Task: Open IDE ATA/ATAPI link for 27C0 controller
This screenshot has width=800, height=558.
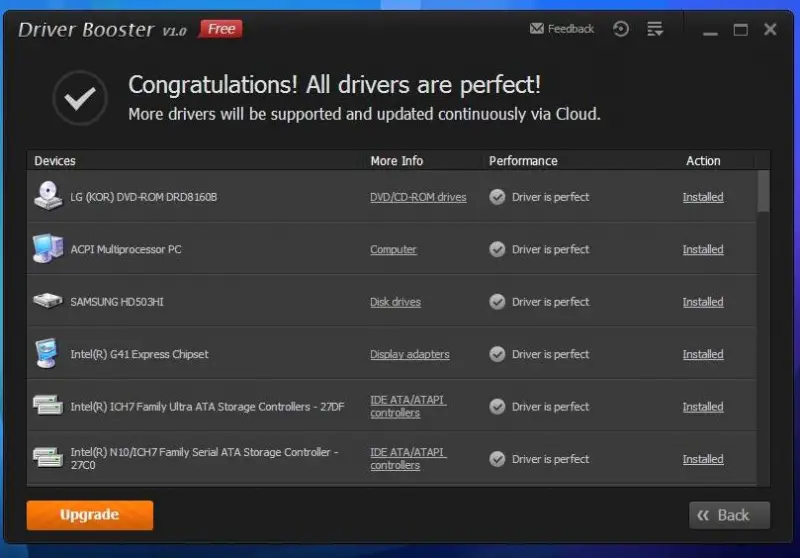Action: click(x=408, y=459)
